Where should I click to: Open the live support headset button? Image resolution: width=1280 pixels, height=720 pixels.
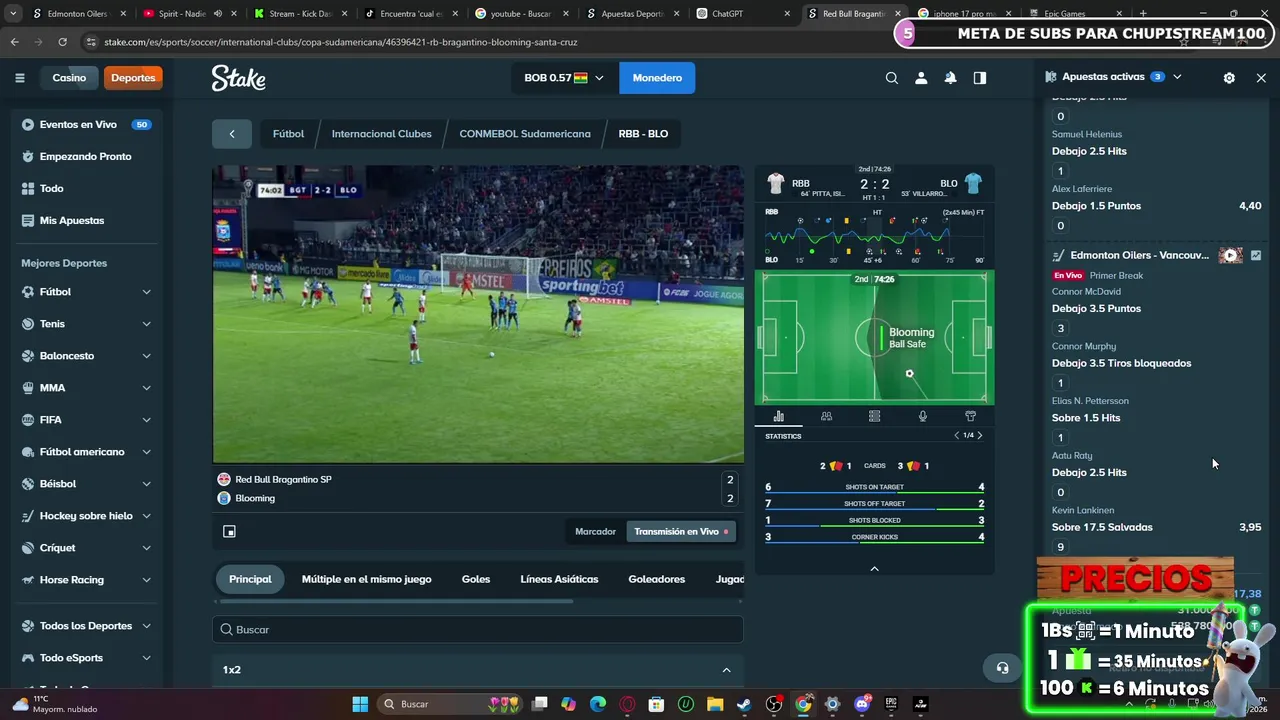coord(1002,668)
